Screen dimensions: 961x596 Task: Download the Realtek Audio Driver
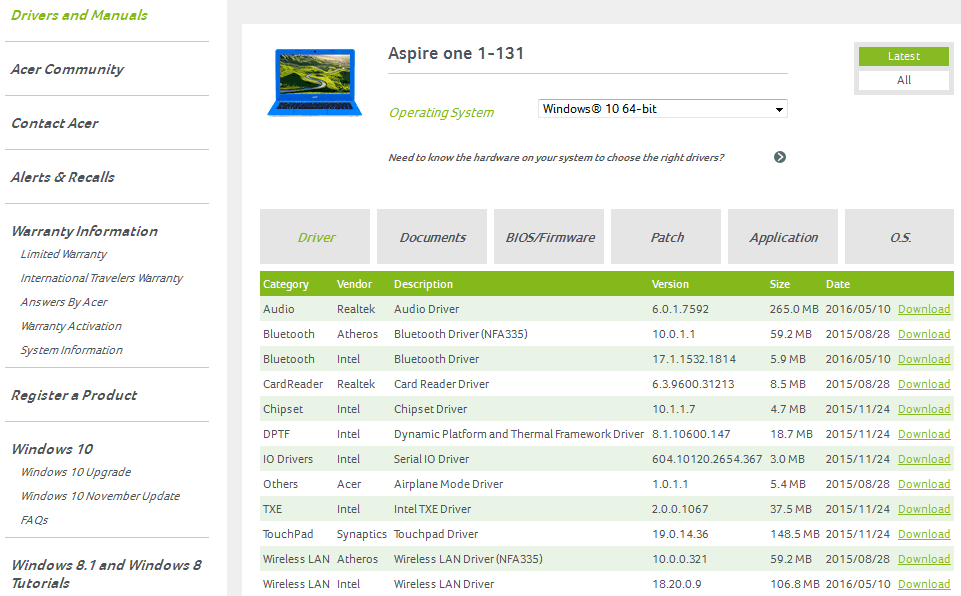pyautogui.click(x=924, y=309)
